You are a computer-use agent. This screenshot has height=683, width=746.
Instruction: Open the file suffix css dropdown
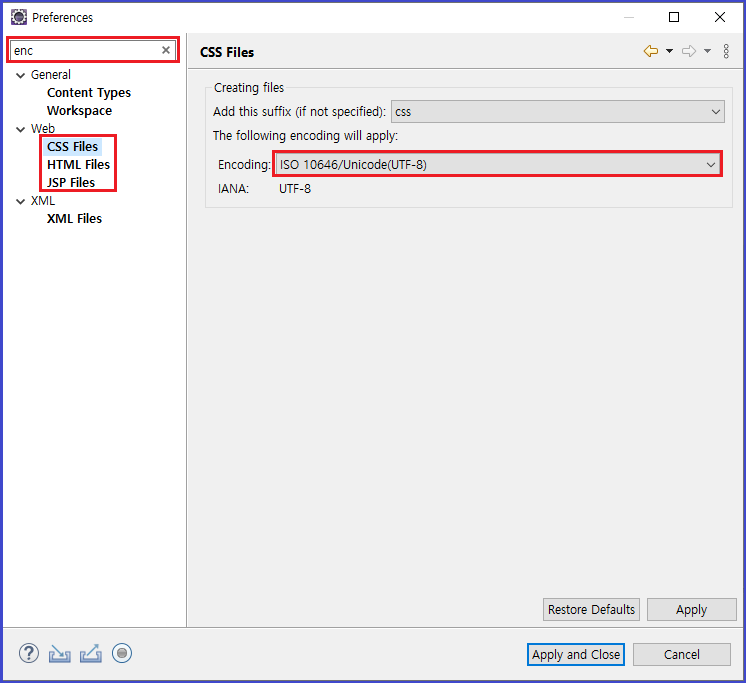tap(558, 112)
